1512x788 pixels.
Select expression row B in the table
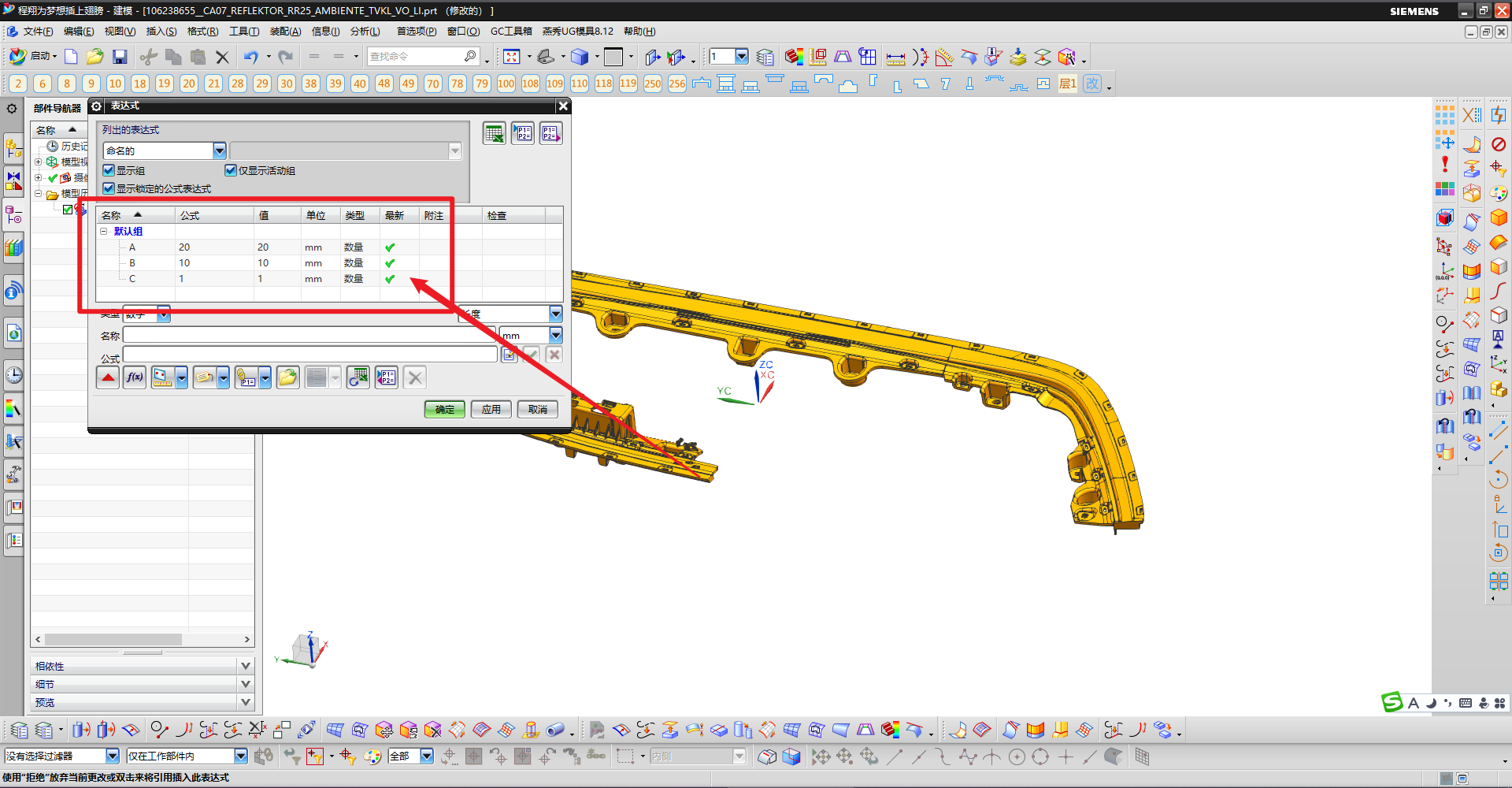pos(329,263)
